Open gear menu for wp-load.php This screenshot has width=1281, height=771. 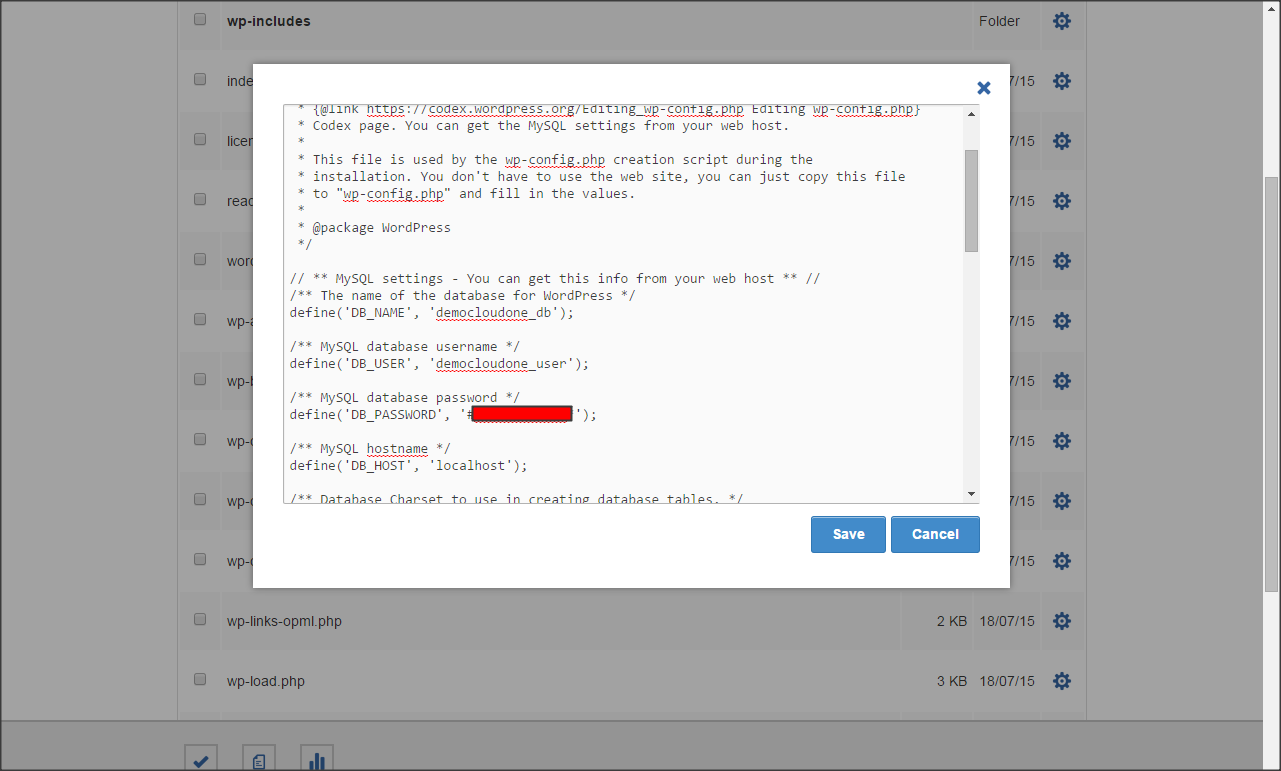(x=1061, y=681)
